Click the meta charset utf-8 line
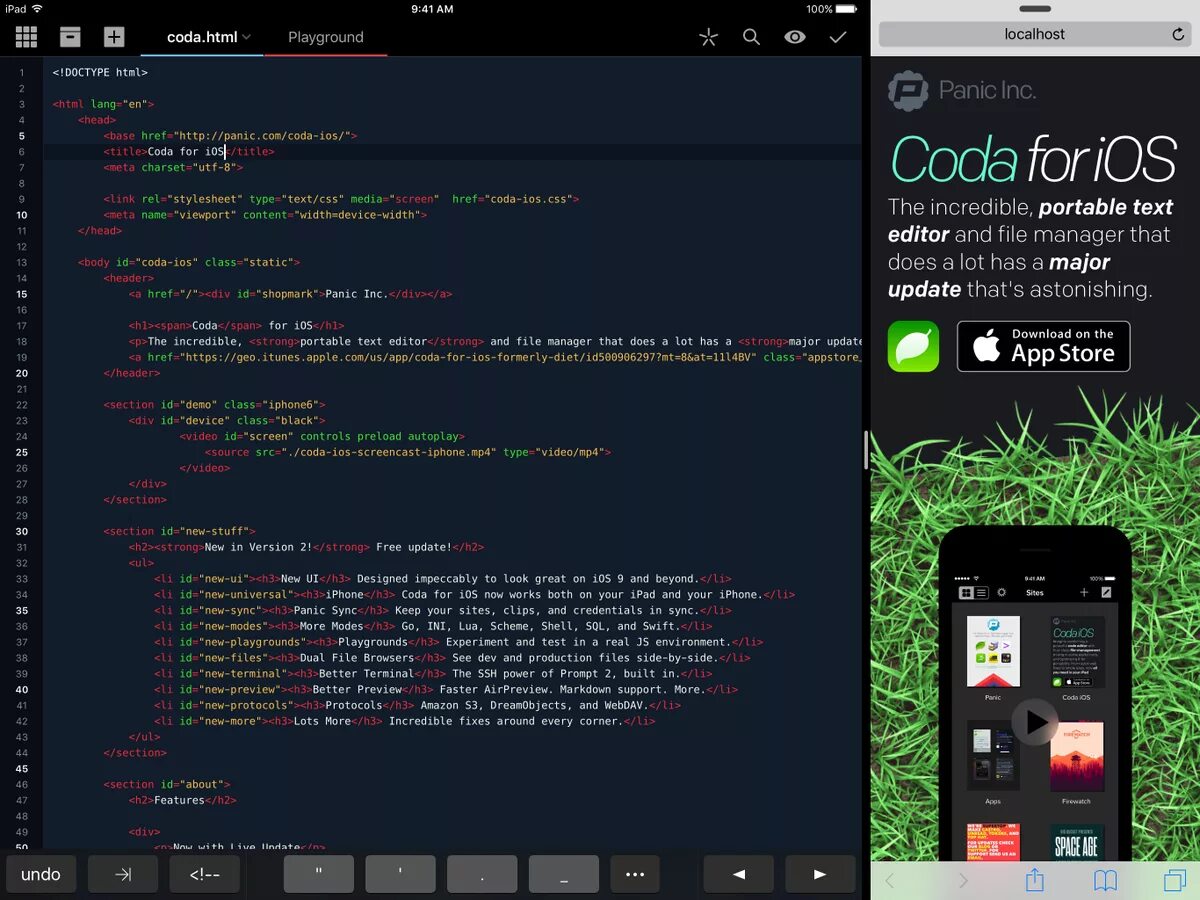This screenshot has height=900, width=1200. [172, 167]
